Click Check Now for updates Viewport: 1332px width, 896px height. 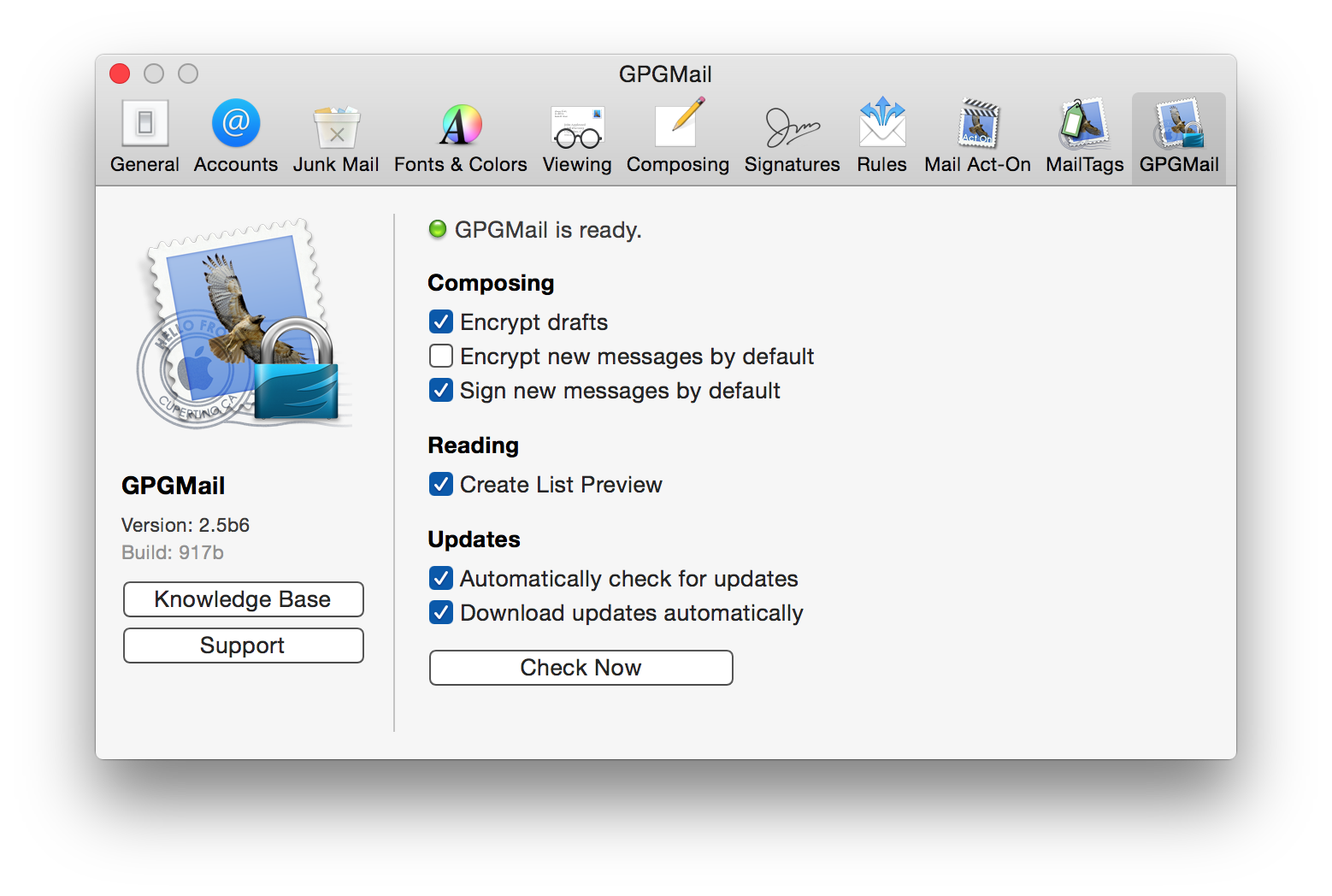(581, 668)
